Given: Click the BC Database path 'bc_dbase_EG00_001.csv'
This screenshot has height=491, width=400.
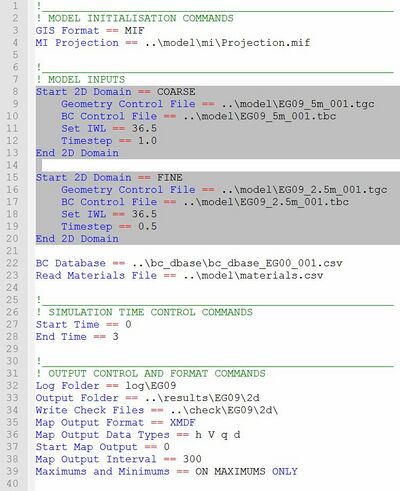Looking at the screenshot, I should (x=275, y=263).
